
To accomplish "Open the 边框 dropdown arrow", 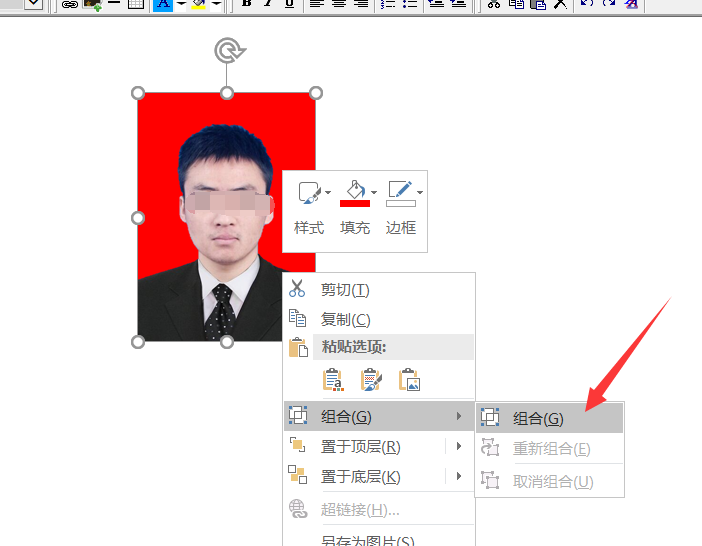I will (420, 192).
